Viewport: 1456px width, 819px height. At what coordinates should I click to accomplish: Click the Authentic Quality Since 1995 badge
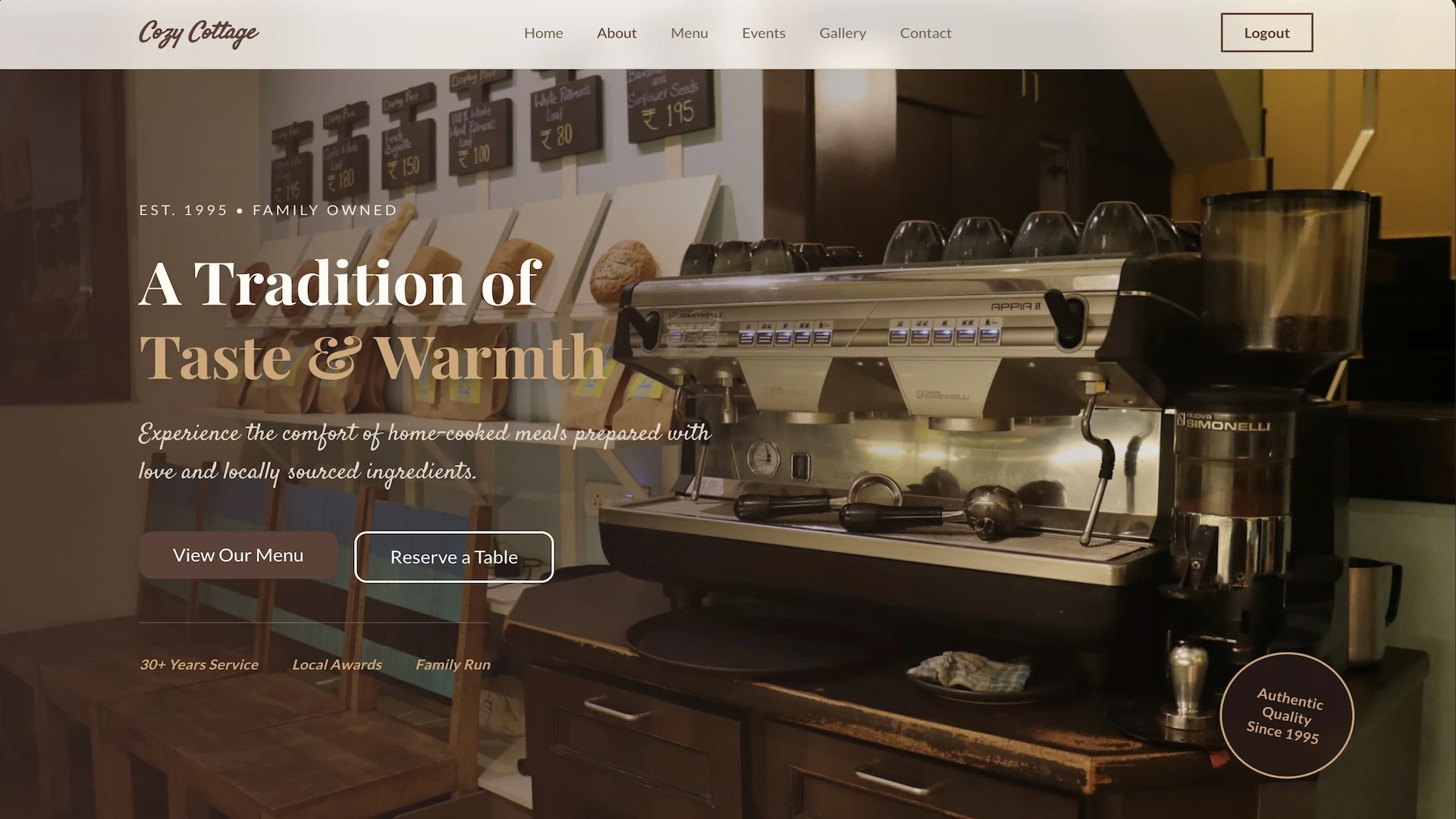1287,715
